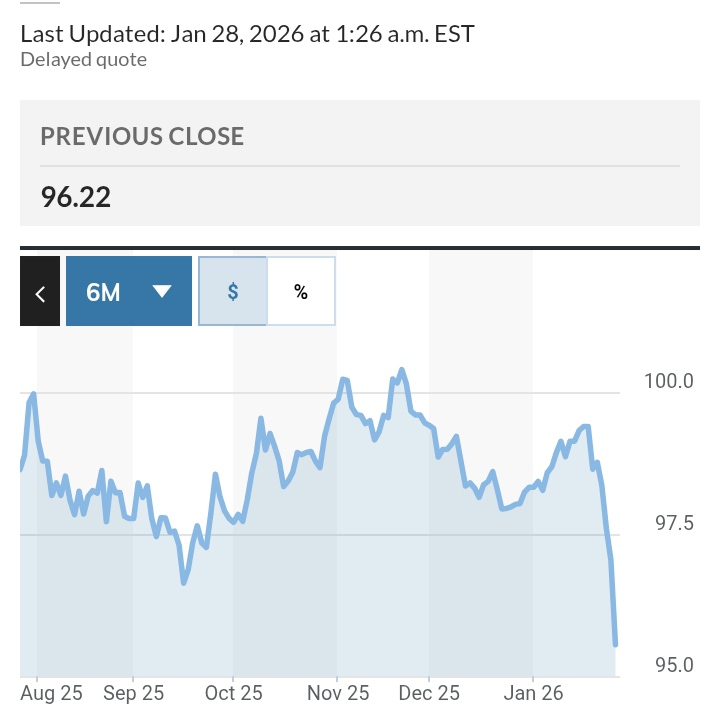This screenshot has width=720, height=718.
Task: Click the back chevron arrow button
Action: coord(40,292)
